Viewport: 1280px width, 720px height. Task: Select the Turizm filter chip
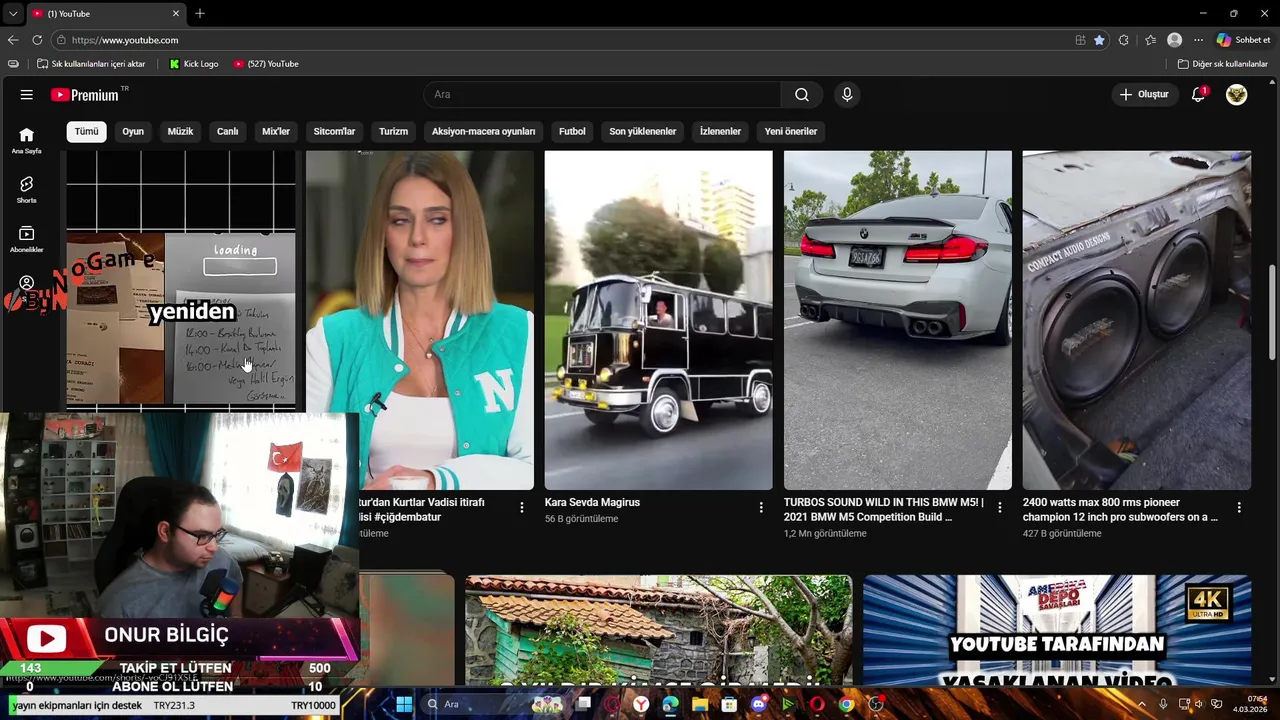tap(393, 131)
